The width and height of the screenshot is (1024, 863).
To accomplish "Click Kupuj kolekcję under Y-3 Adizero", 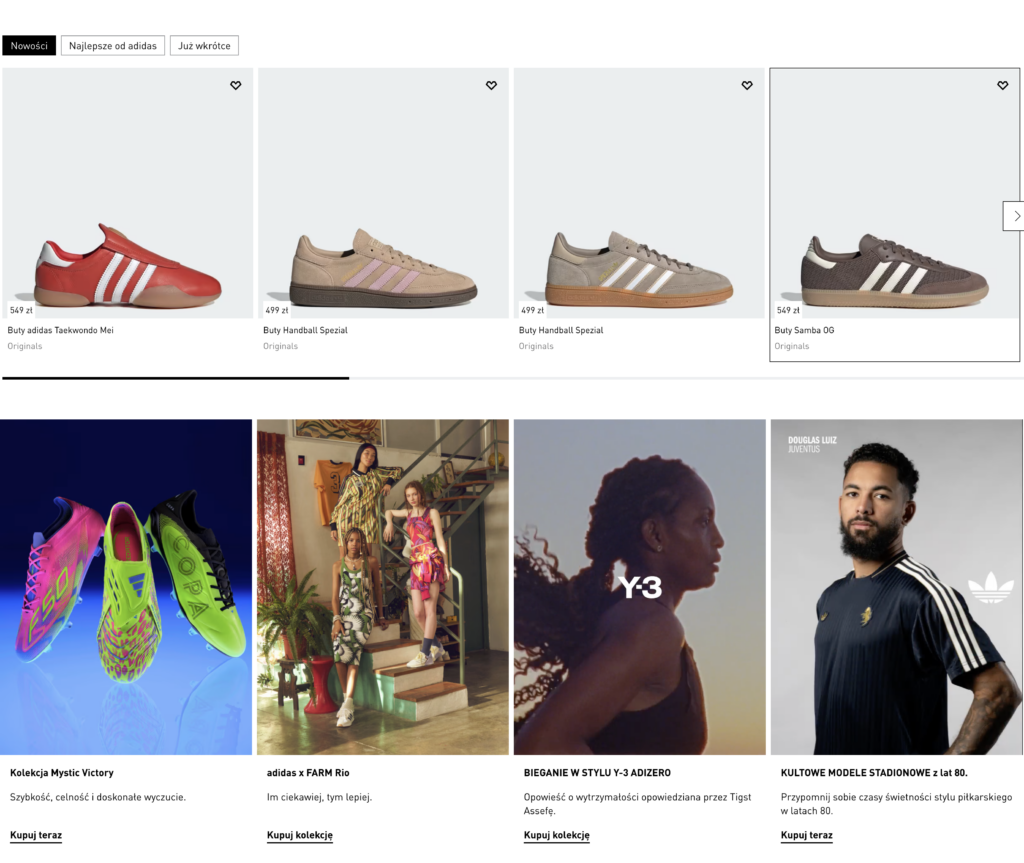I will 556,835.
